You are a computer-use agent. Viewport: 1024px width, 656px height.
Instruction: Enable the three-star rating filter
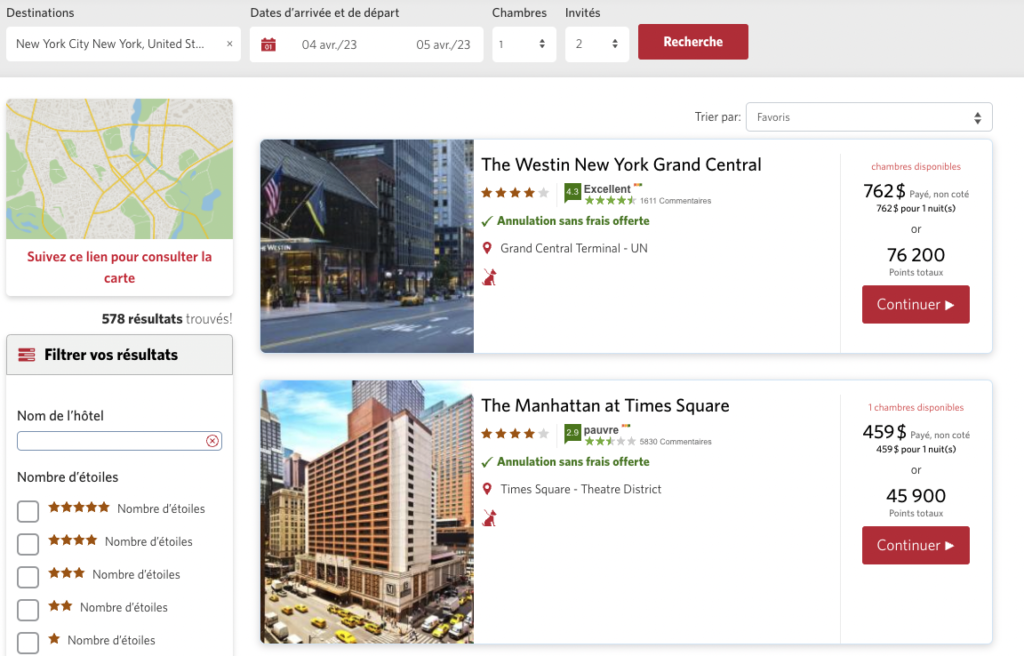coord(28,577)
